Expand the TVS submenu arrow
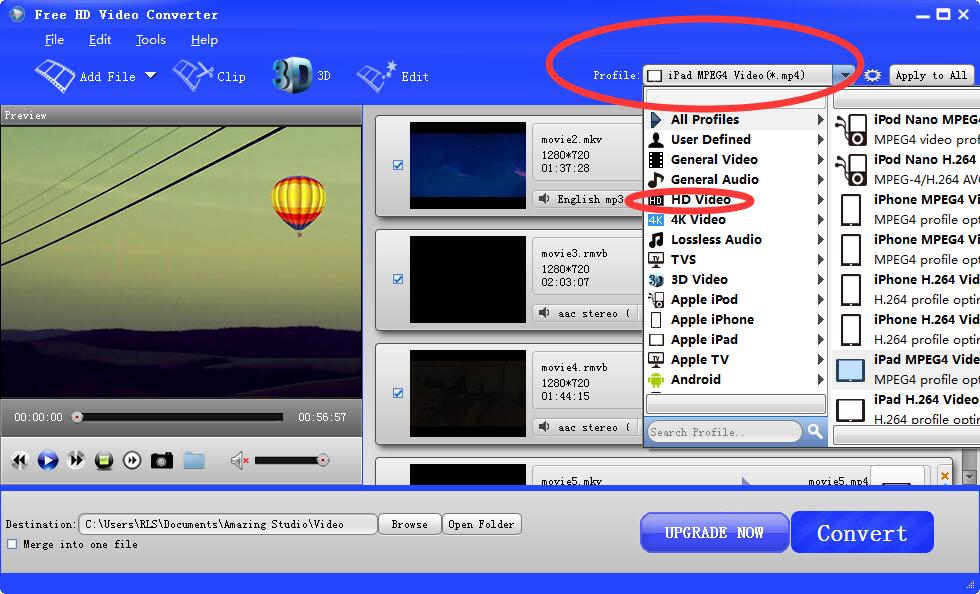 [x=820, y=259]
